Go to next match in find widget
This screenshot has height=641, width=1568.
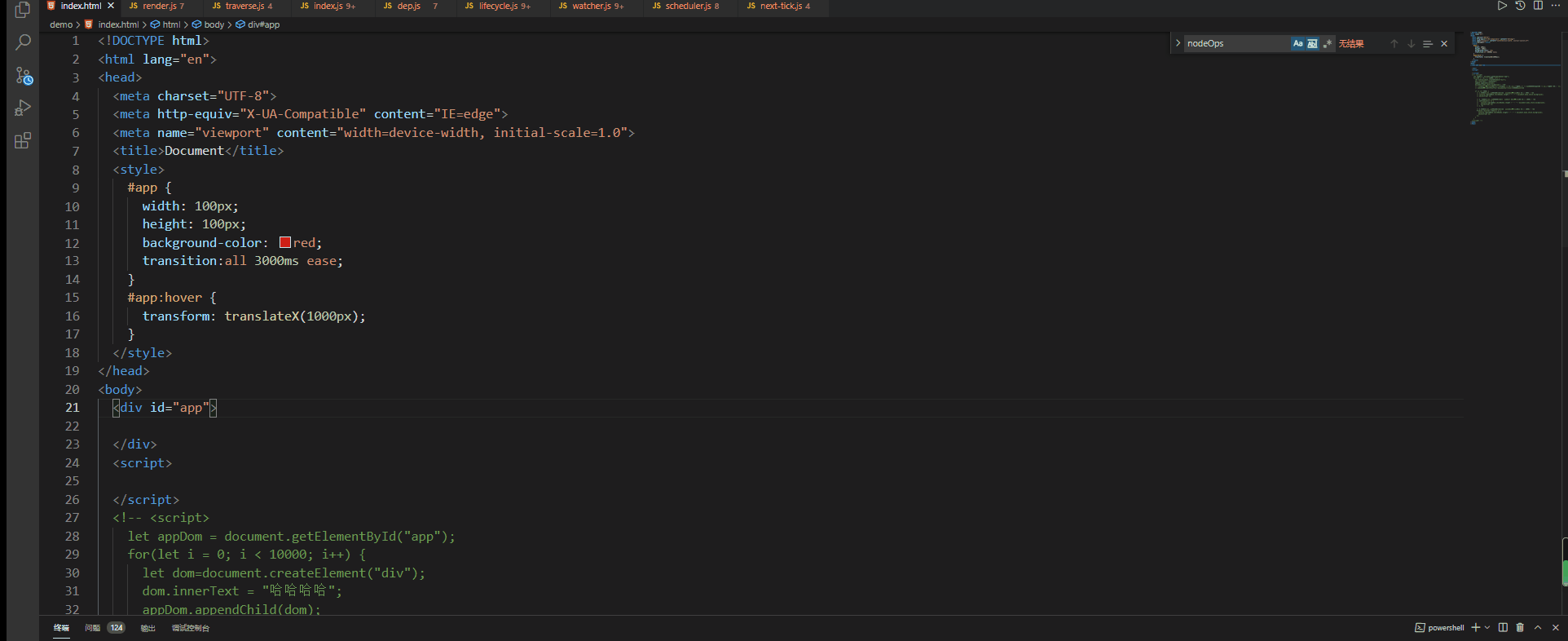(x=1411, y=44)
